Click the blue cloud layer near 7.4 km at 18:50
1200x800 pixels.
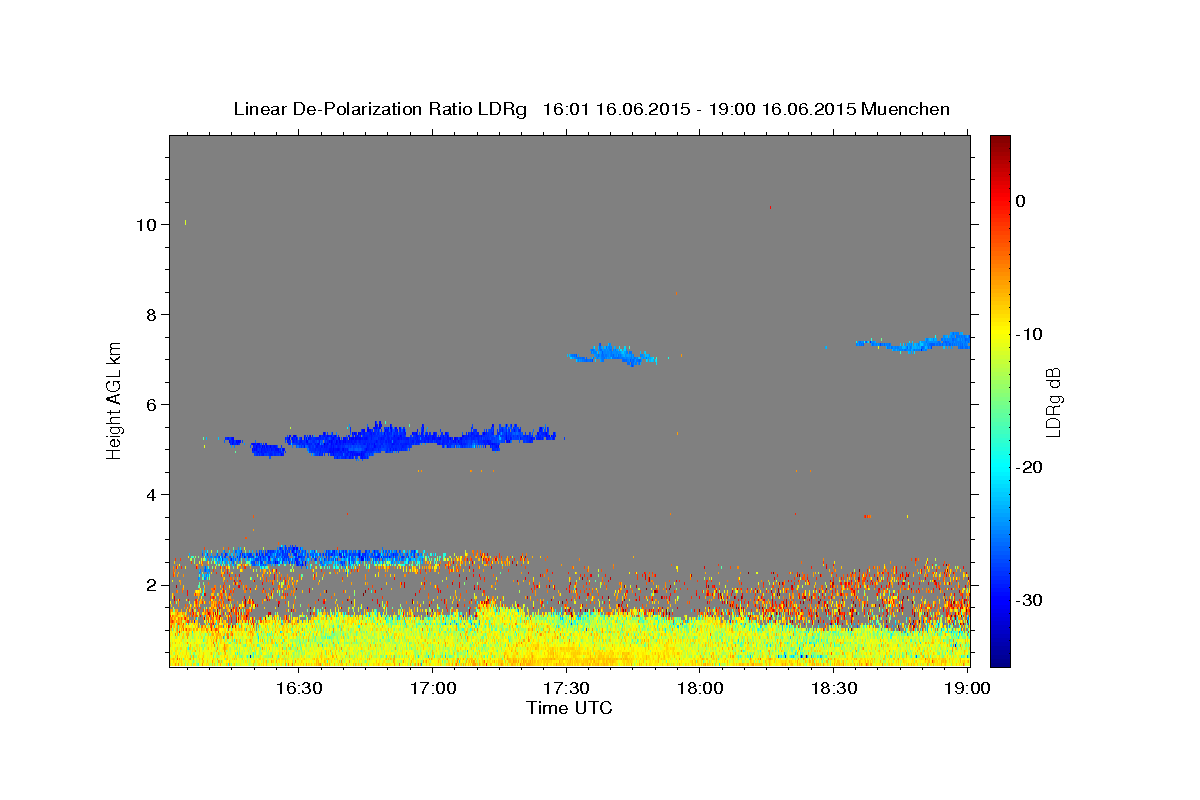click(x=913, y=343)
